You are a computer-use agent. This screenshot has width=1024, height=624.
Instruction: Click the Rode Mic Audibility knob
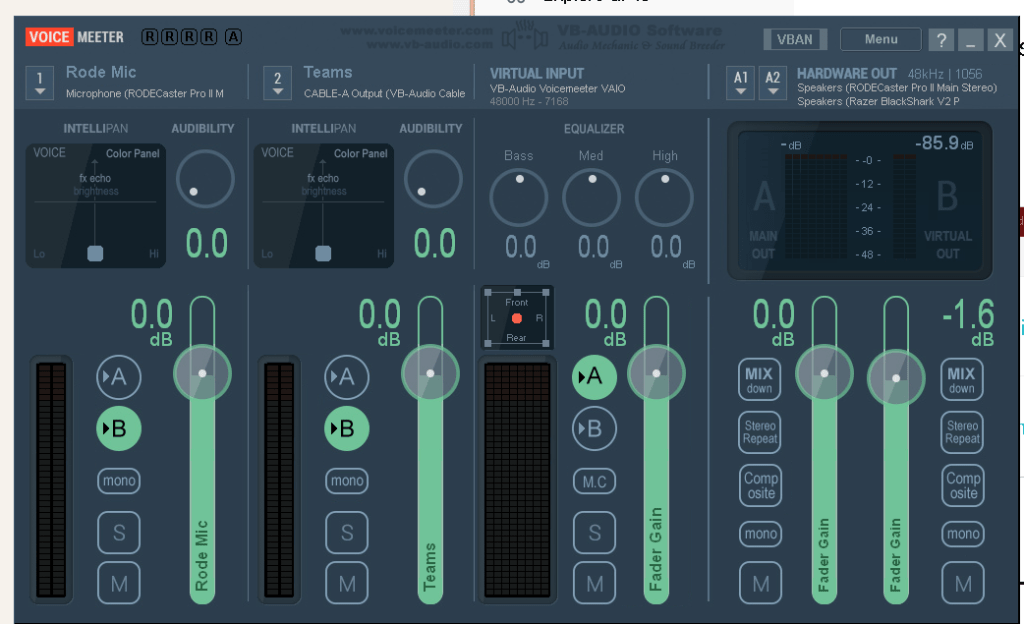[205, 179]
